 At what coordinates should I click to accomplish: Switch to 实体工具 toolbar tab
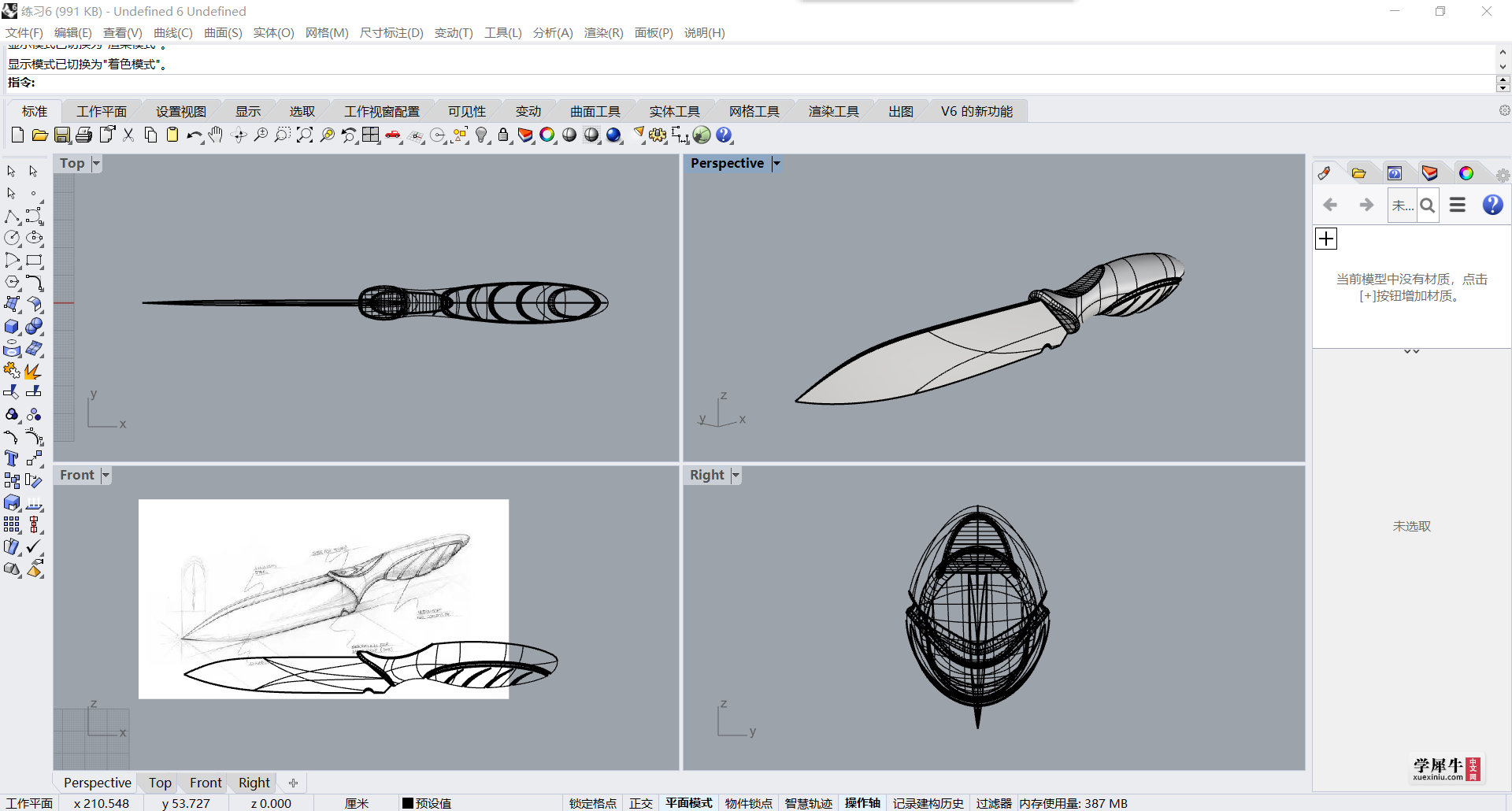coord(674,112)
